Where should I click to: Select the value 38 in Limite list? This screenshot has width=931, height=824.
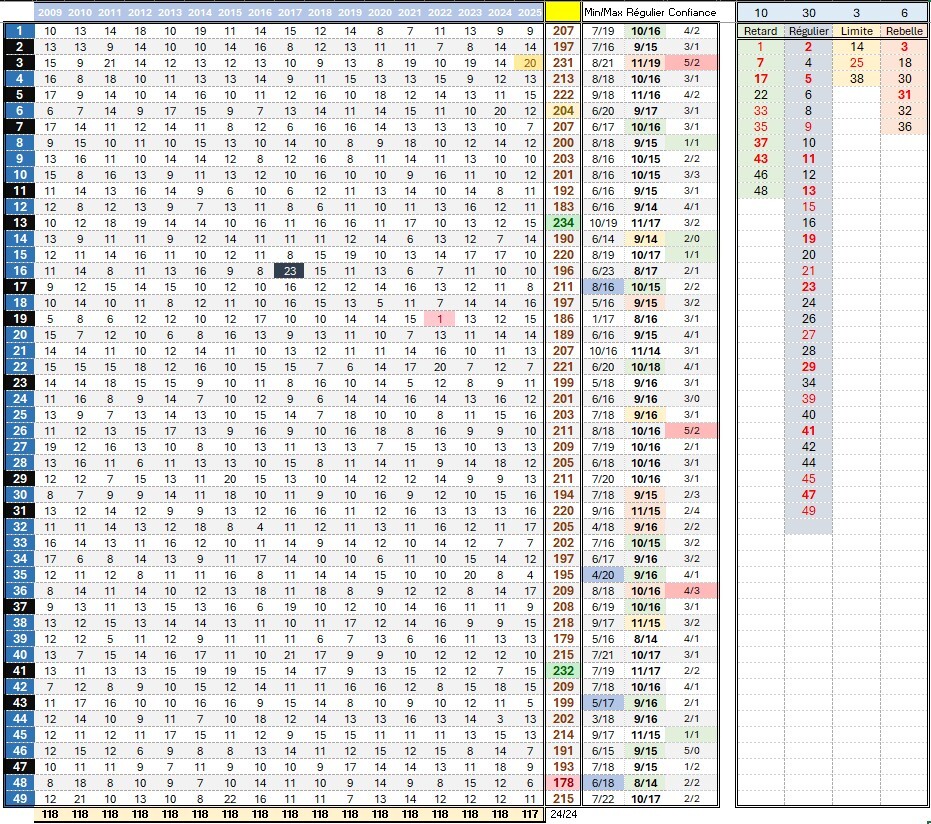pos(856,78)
